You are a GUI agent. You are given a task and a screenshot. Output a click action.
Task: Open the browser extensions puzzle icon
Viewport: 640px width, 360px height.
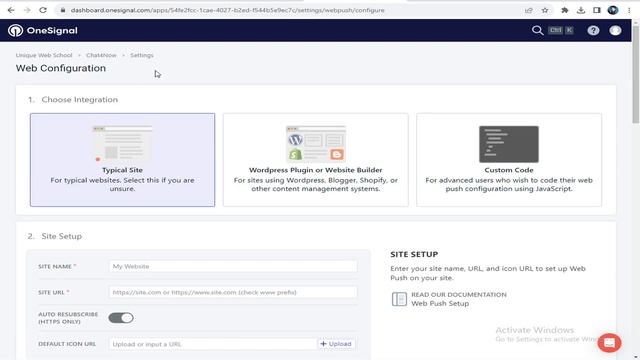pyautogui.click(x=565, y=10)
